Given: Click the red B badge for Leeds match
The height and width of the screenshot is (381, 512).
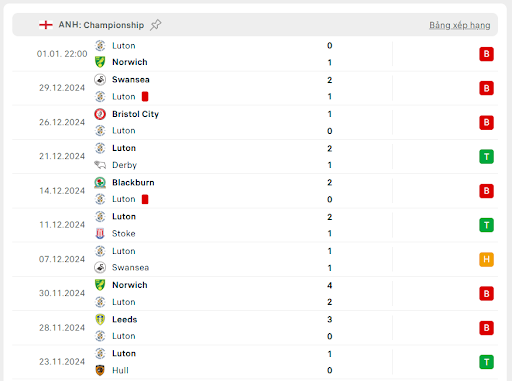Looking at the screenshot, I should pos(486,328).
